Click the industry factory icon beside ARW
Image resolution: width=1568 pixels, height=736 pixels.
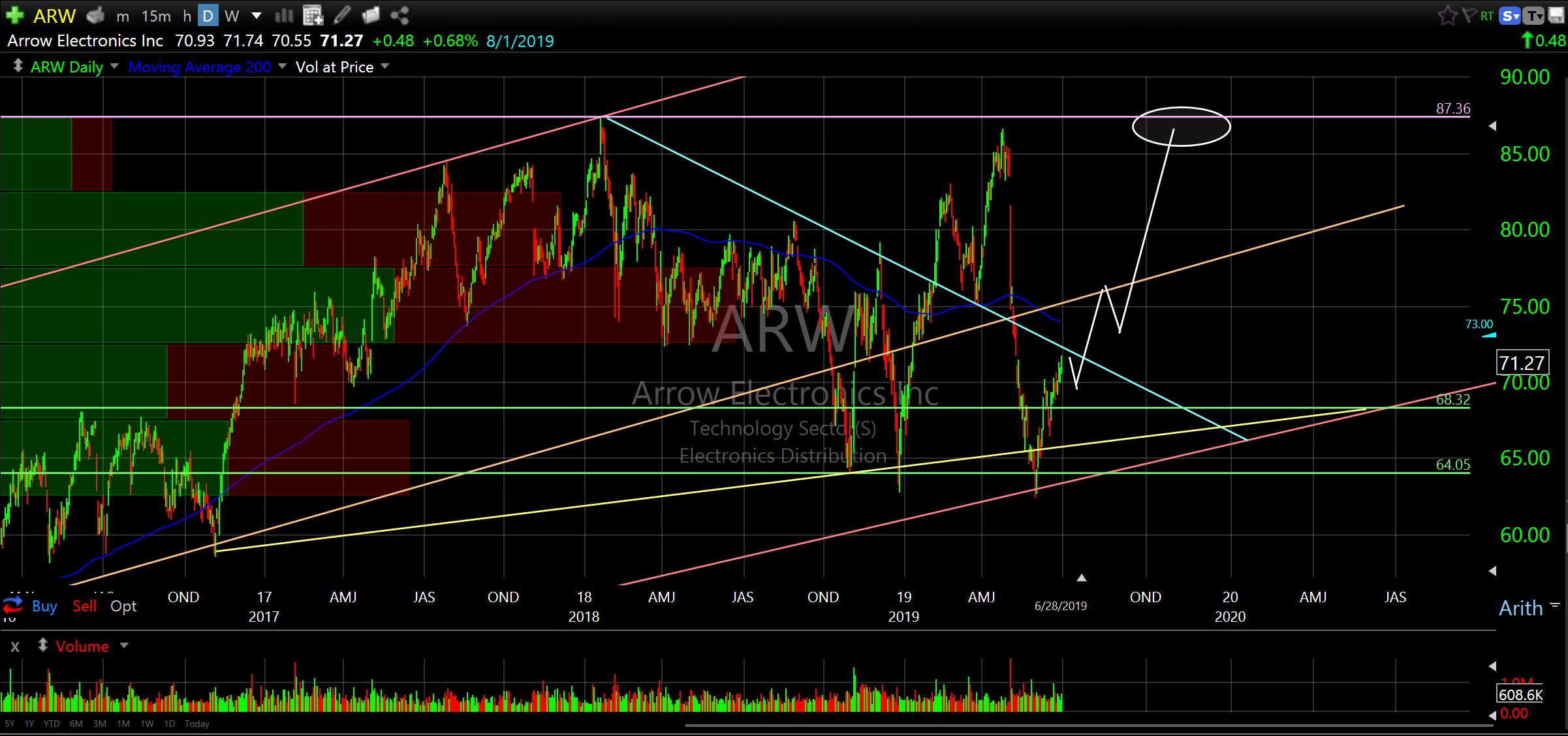pyautogui.click(x=95, y=15)
